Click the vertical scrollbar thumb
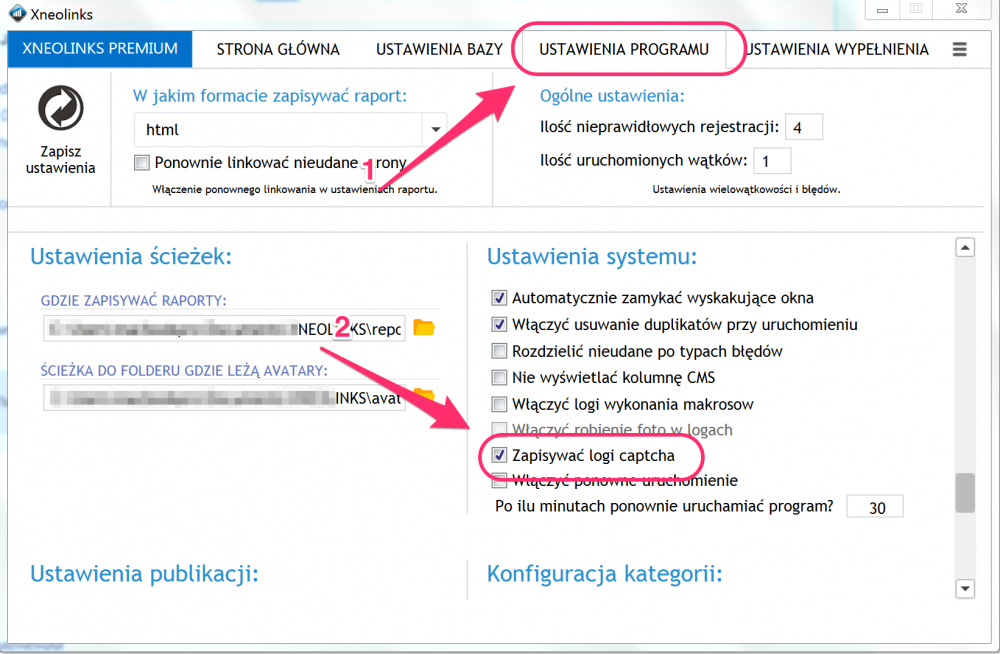1000x654 pixels. pos(965,493)
